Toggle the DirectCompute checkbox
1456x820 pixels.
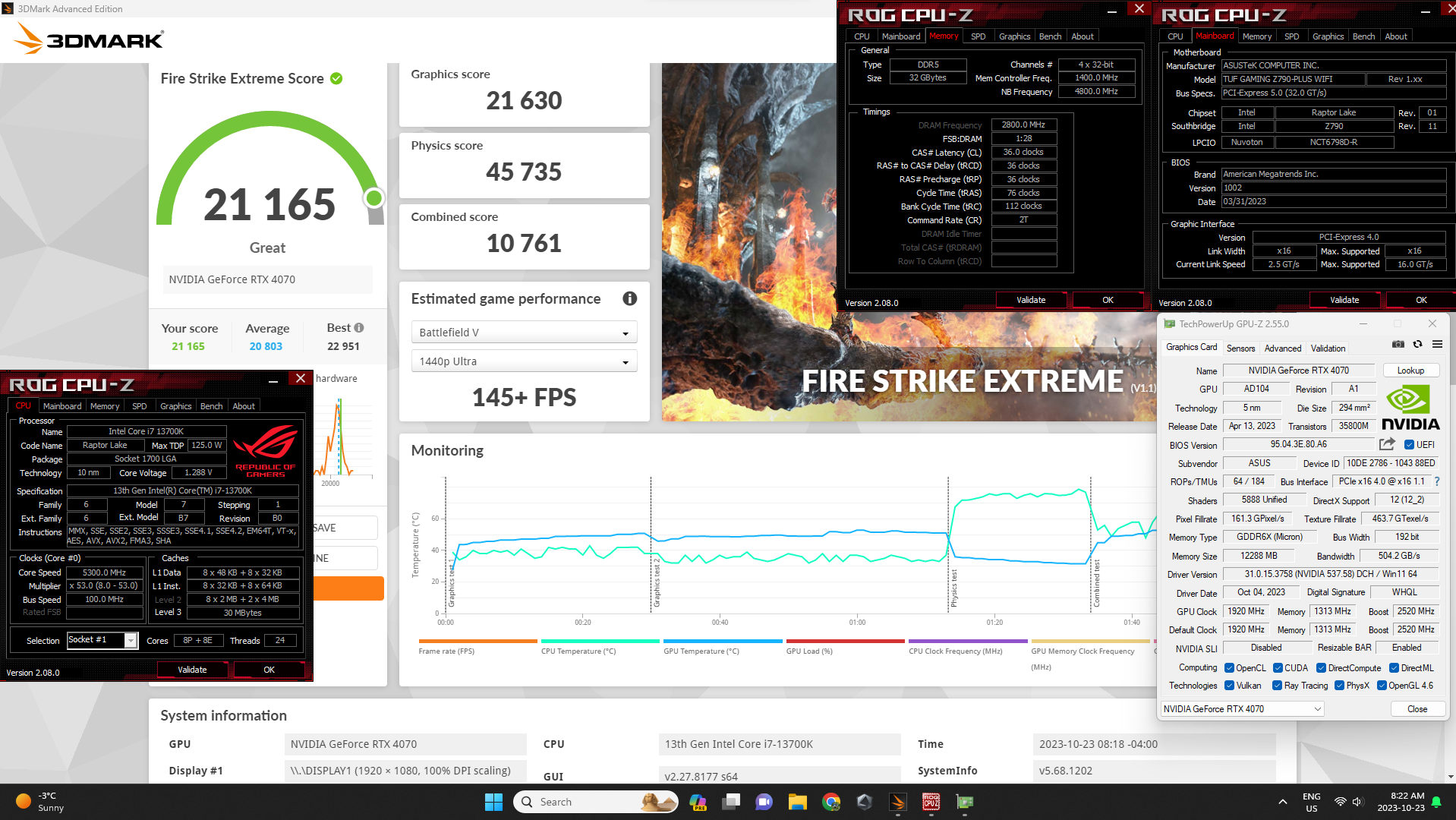(x=1321, y=668)
